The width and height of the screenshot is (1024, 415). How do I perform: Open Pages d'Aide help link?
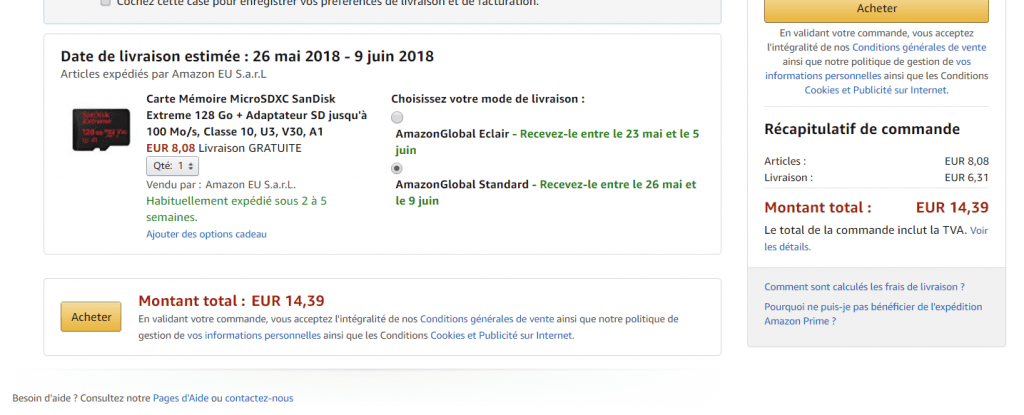coord(180,398)
